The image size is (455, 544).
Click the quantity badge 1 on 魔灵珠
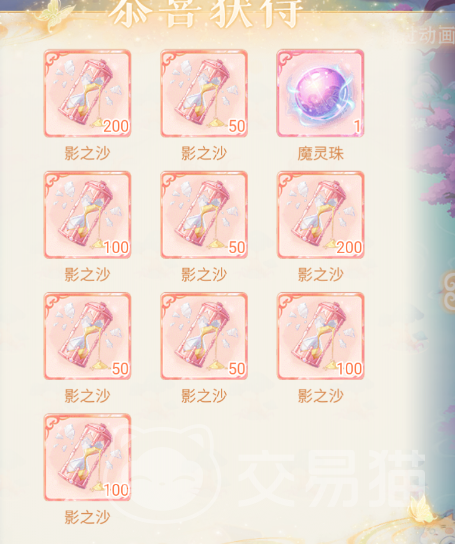click(357, 127)
